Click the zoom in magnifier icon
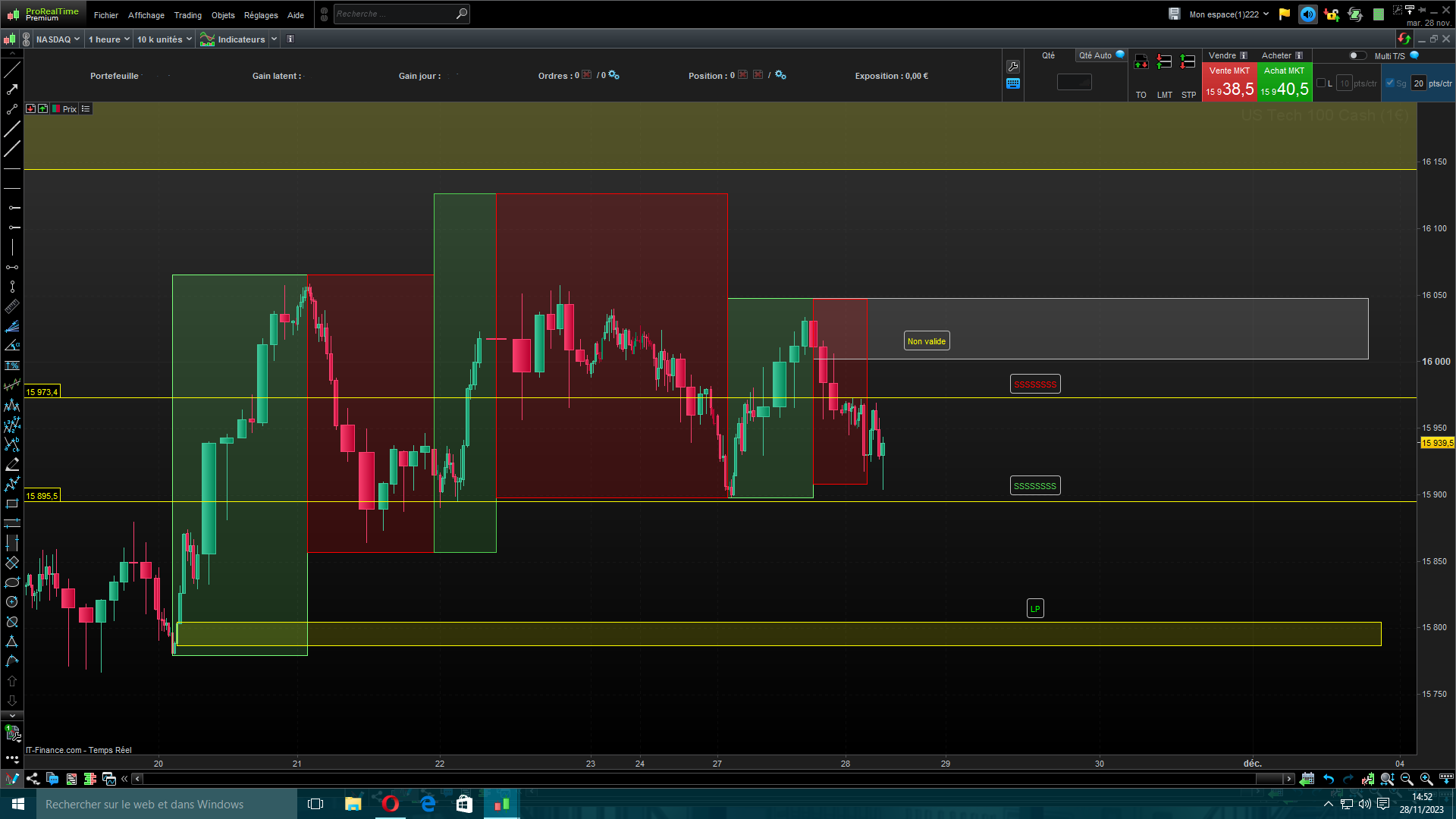The image size is (1456, 819). tap(1426, 779)
